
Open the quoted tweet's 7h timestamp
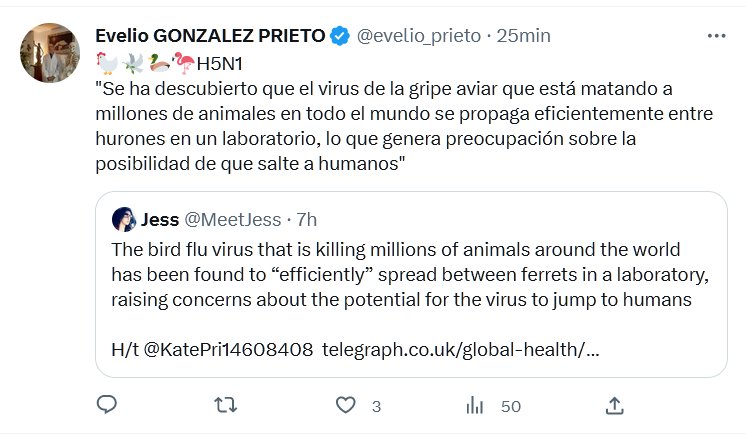305,219
